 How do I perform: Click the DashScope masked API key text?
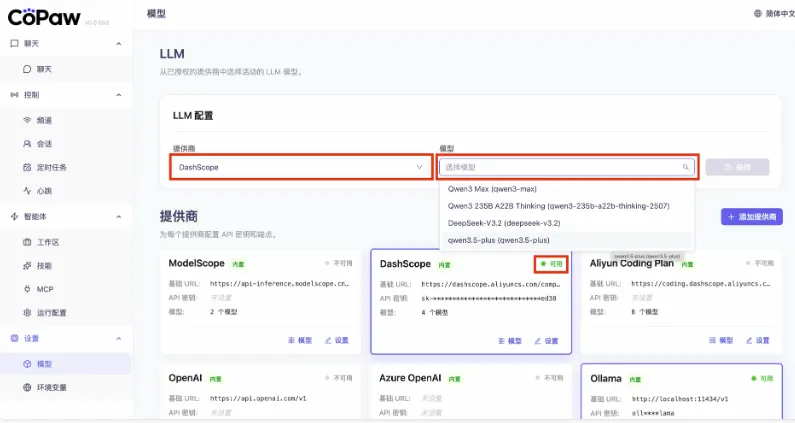[x=489, y=298]
